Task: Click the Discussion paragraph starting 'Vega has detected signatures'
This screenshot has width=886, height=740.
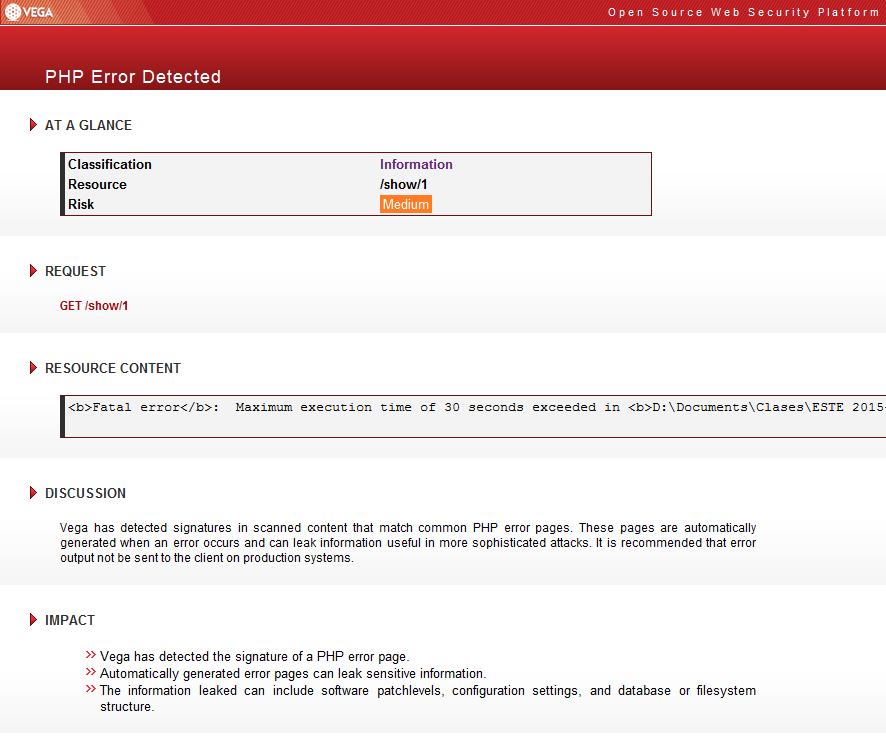Action: click(x=408, y=543)
